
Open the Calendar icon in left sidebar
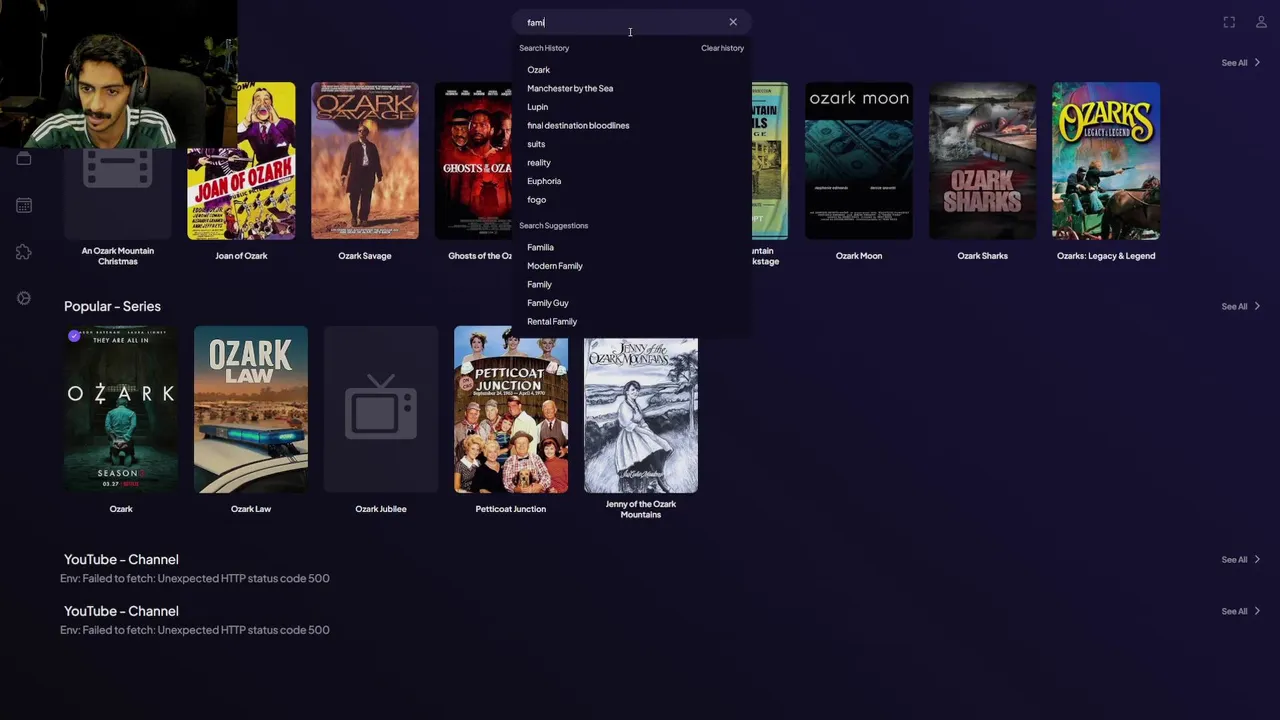coord(24,205)
